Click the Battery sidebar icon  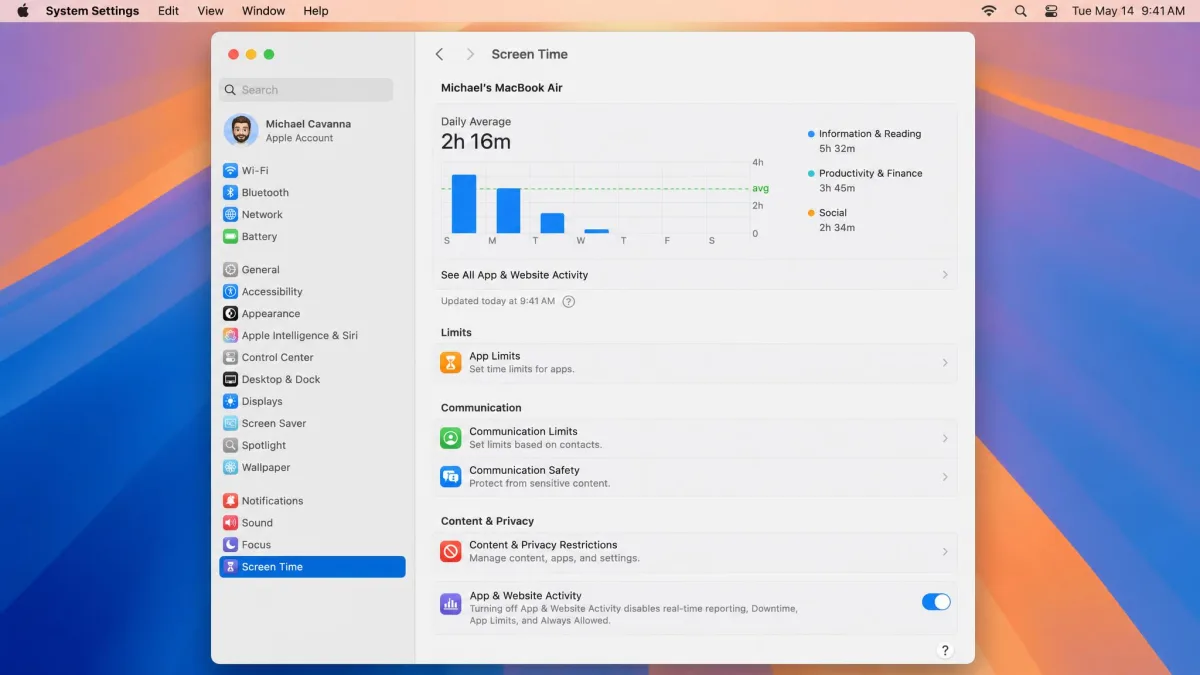coord(230,236)
